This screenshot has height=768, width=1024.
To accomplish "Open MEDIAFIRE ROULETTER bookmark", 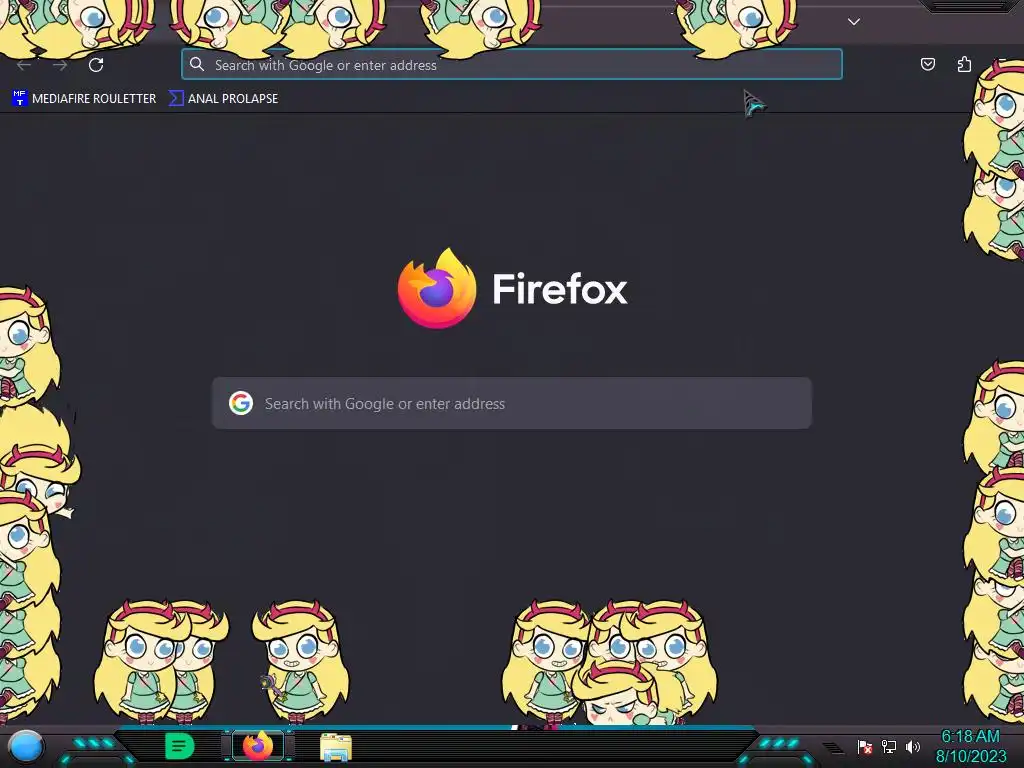I will tap(84, 99).
